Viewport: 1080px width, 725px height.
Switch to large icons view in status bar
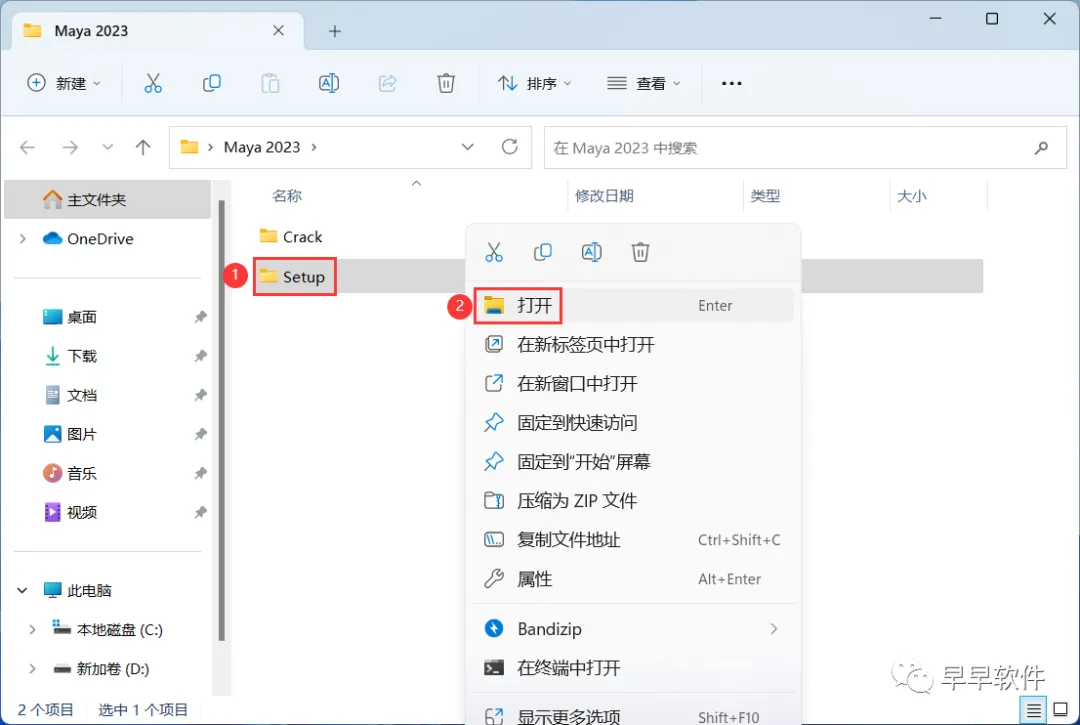click(1061, 709)
